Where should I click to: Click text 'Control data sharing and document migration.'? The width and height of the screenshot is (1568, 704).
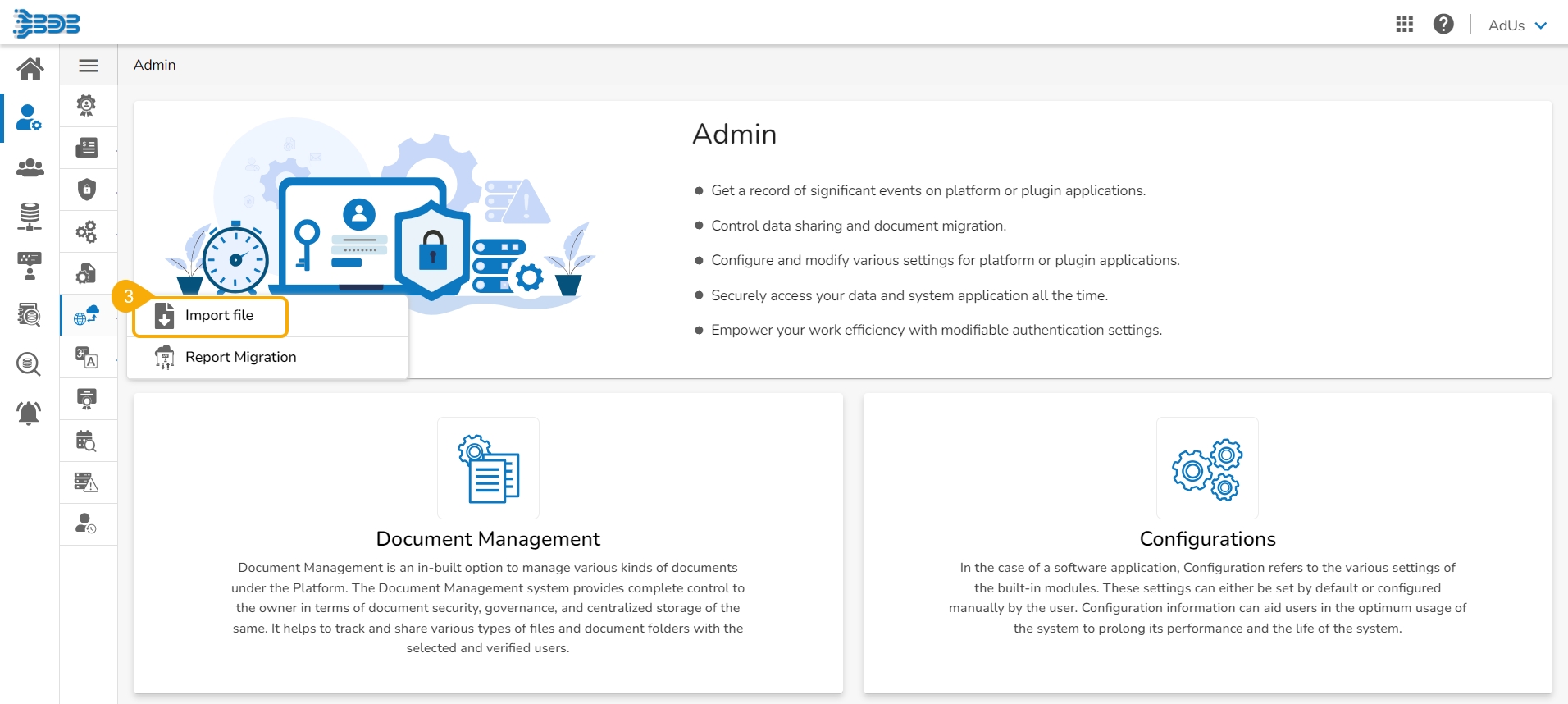(x=859, y=226)
